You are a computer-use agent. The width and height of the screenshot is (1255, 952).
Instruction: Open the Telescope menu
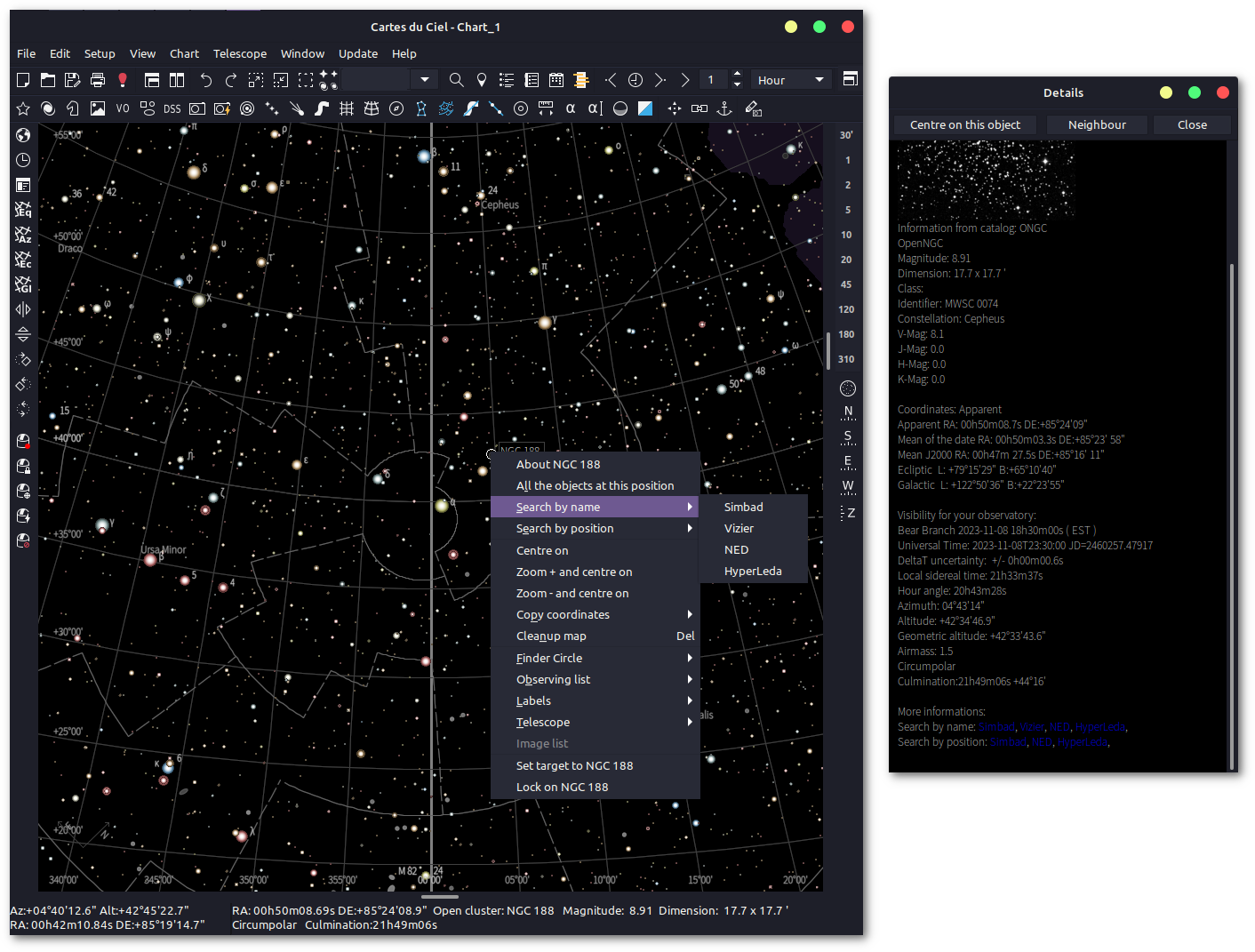[240, 53]
